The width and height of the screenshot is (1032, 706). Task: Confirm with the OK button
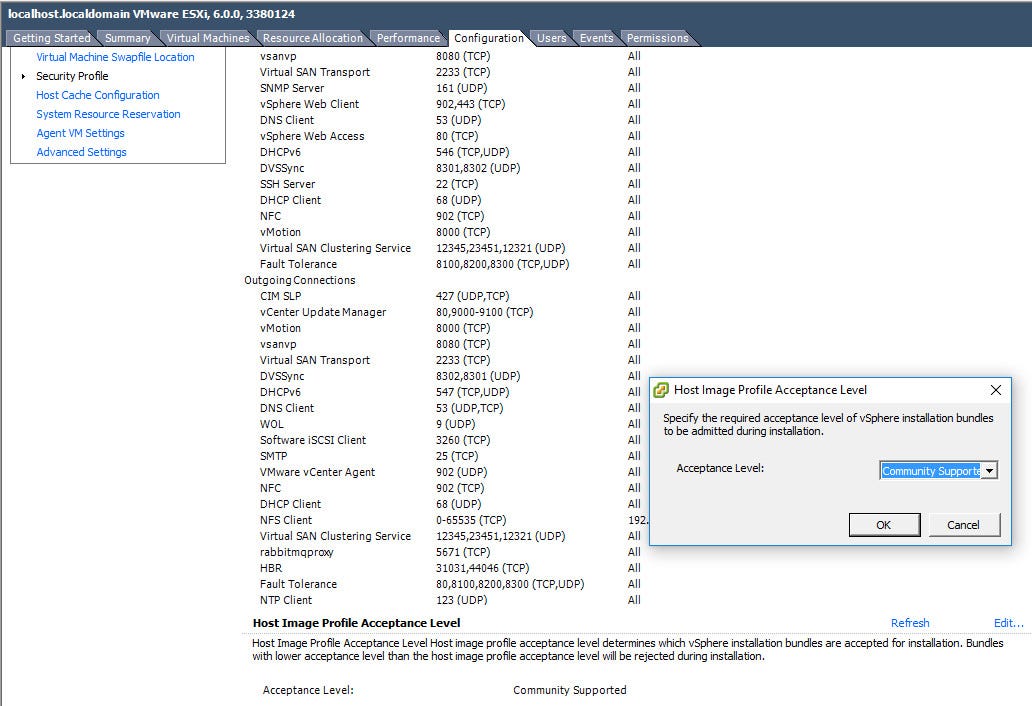pos(884,524)
